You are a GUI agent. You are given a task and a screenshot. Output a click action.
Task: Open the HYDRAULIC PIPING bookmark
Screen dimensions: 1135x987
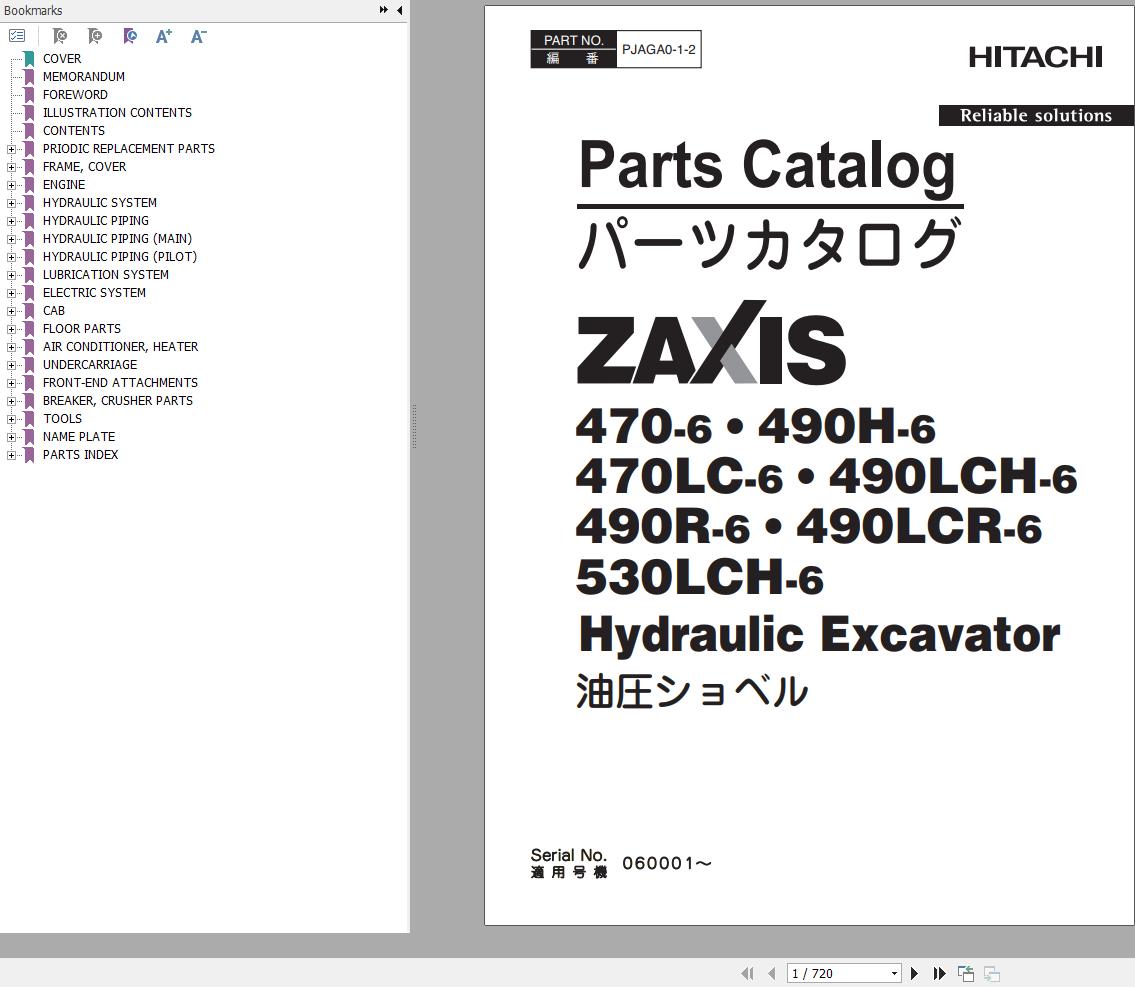pyautogui.click(x=96, y=221)
